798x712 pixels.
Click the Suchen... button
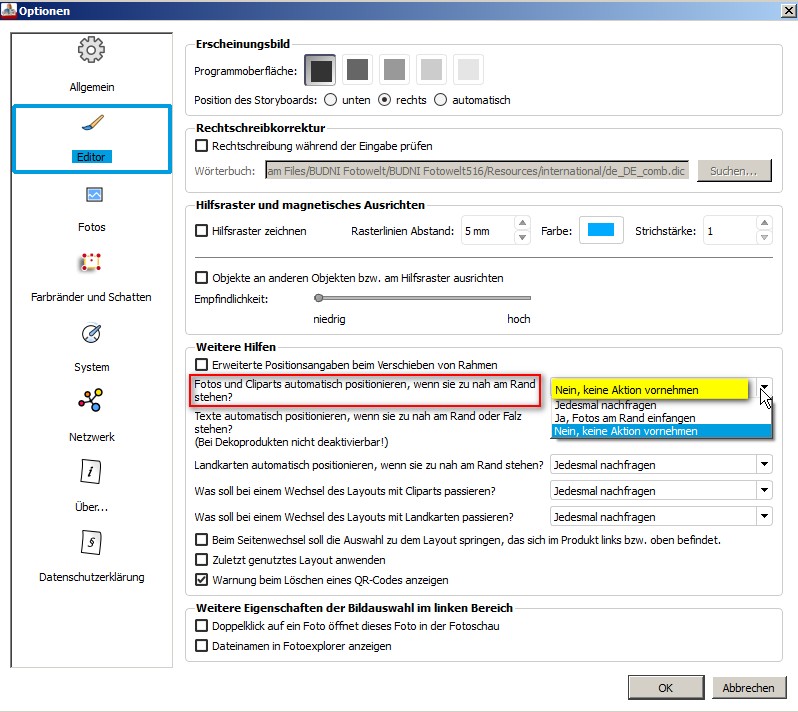(x=734, y=171)
